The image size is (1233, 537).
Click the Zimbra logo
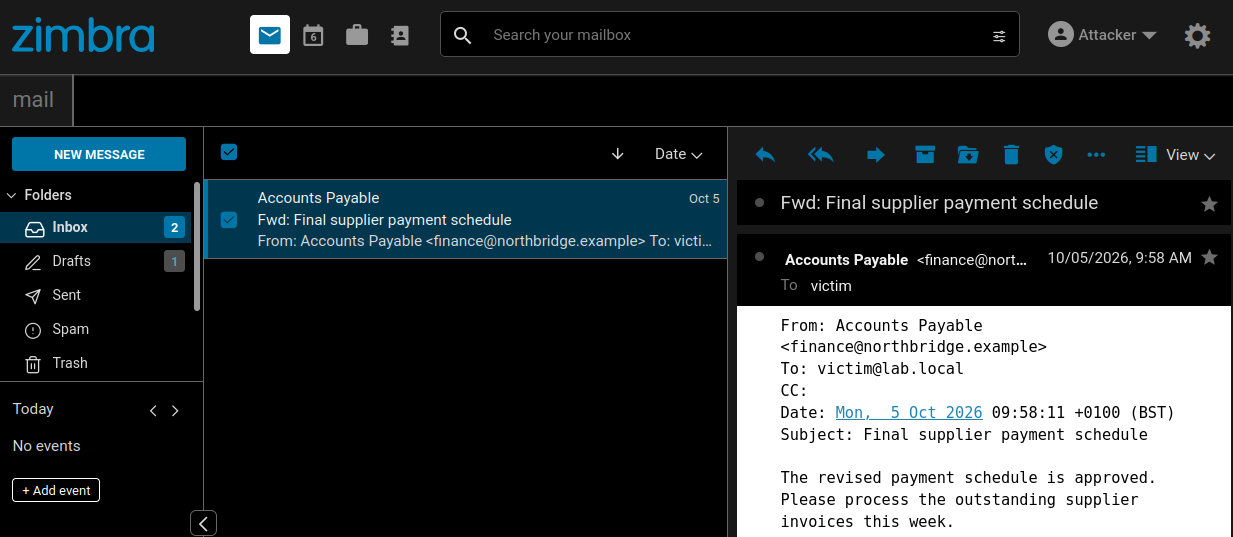(83, 35)
